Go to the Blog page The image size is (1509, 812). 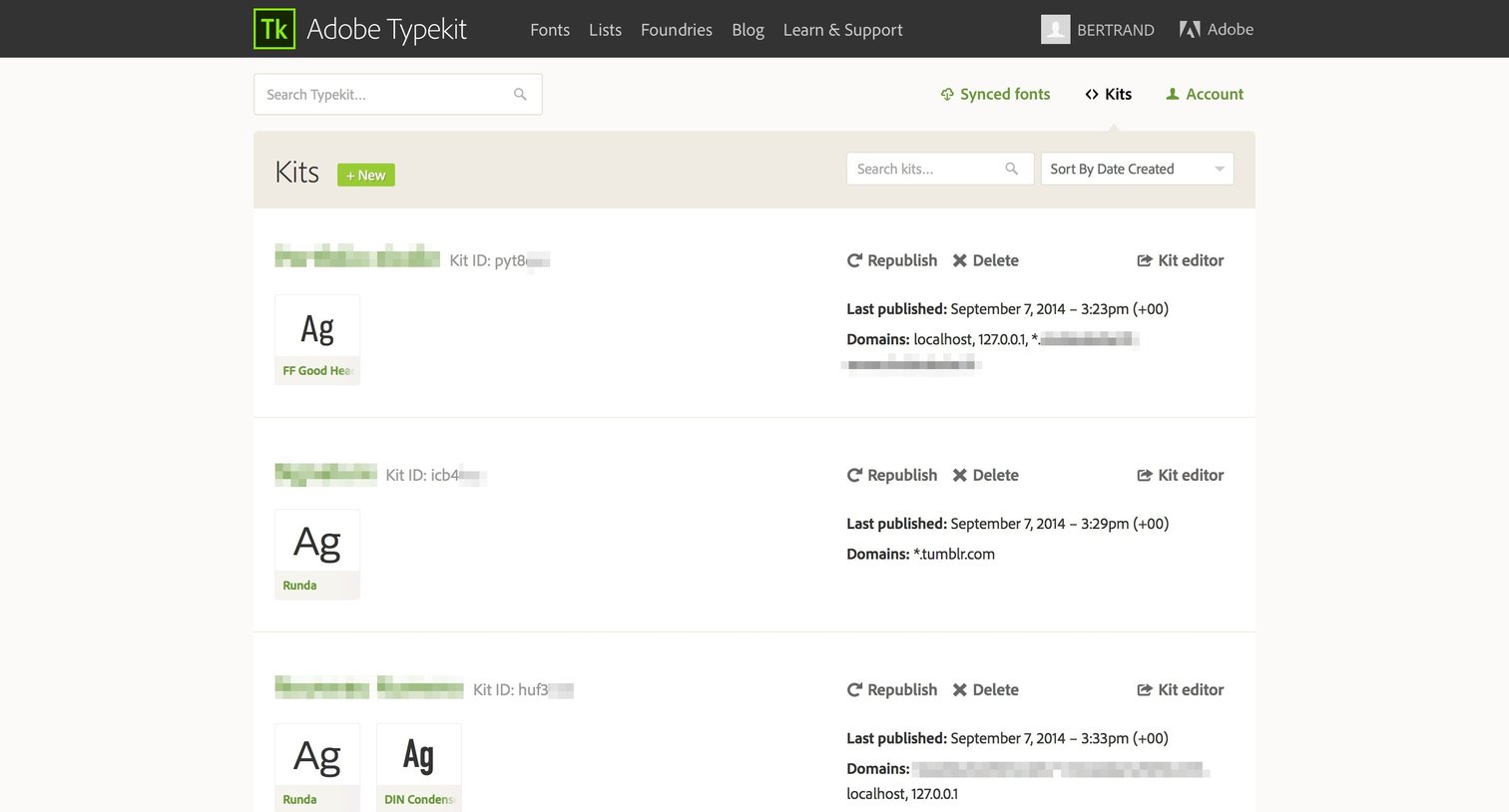(x=748, y=30)
